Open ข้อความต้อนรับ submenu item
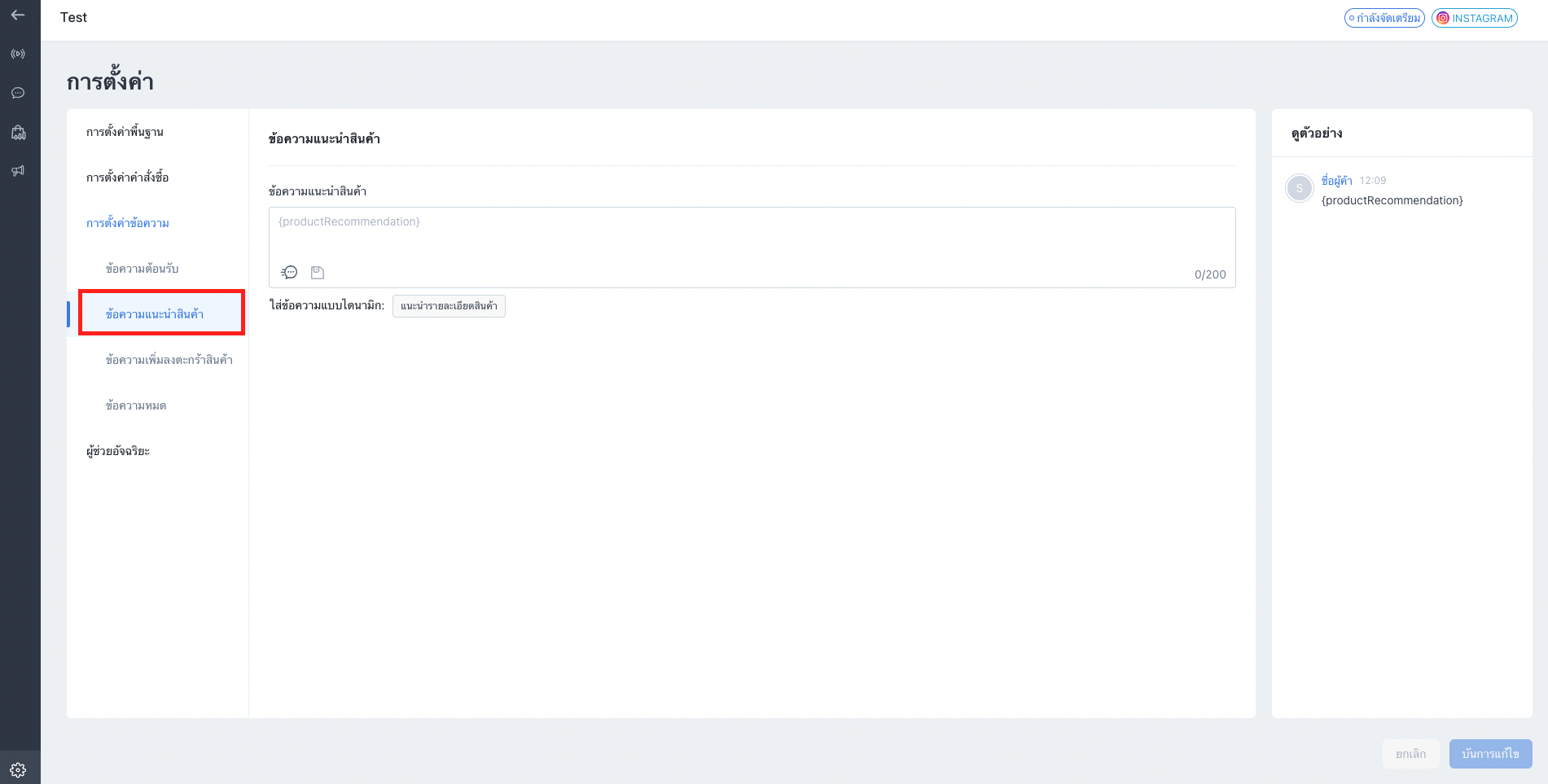1548x784 pixels. coord(142,269)
